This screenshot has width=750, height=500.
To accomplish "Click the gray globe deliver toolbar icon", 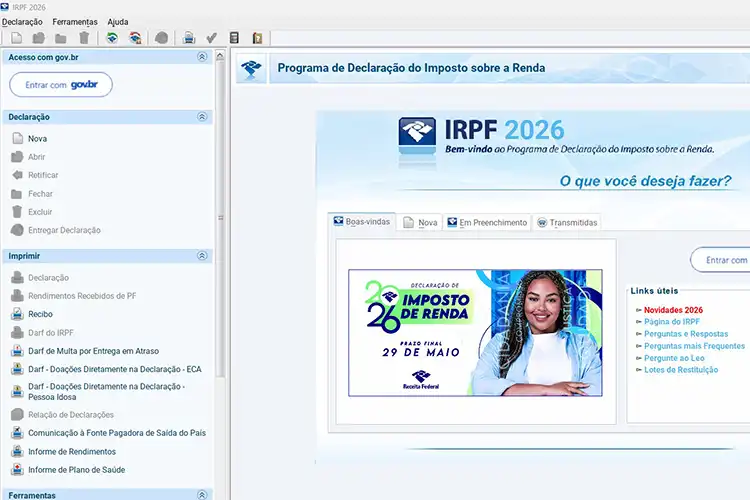I will click(162, 38).
